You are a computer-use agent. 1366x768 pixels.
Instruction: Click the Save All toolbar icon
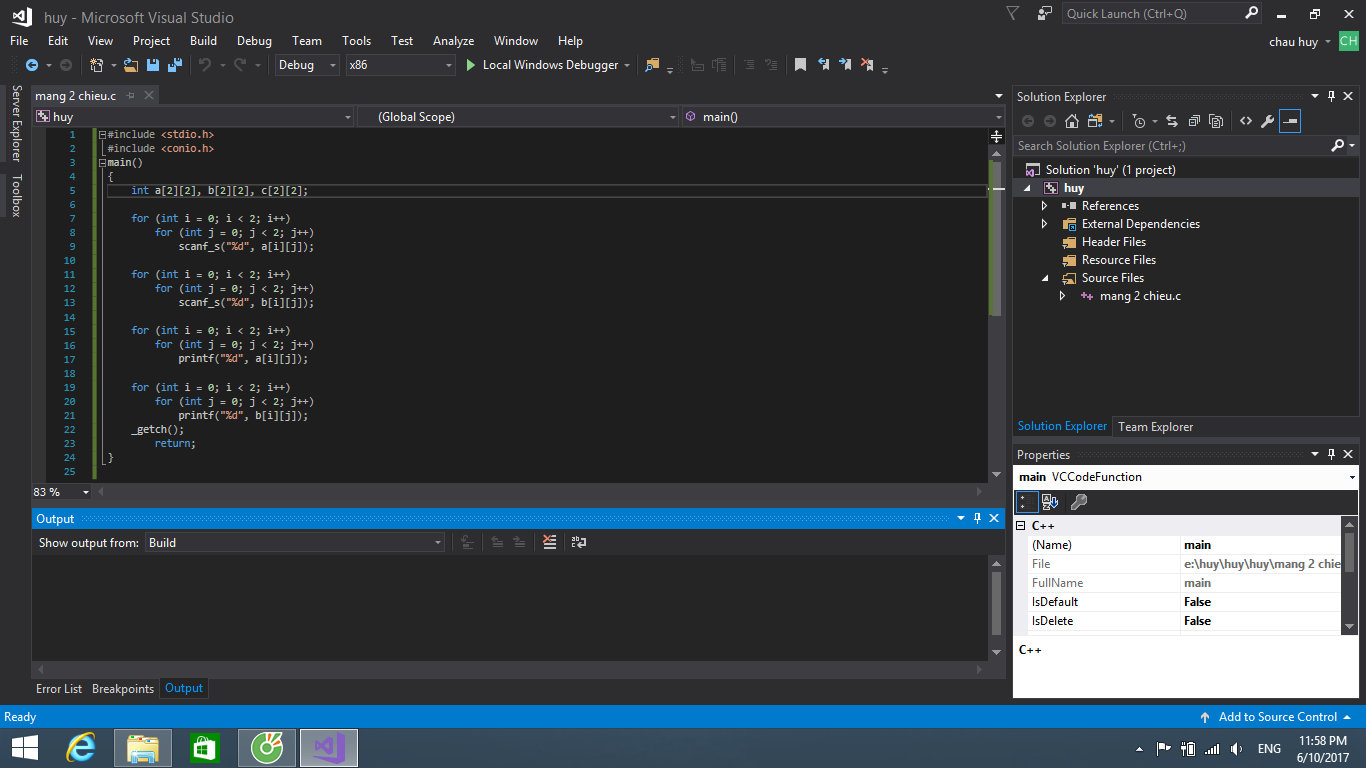click(x=175, y=65)
